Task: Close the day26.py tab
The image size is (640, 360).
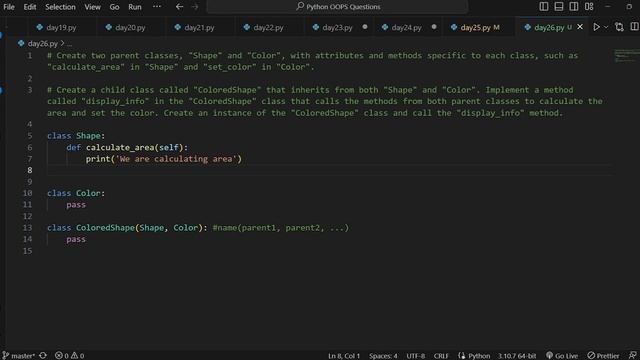Action: tap(580, 27)
